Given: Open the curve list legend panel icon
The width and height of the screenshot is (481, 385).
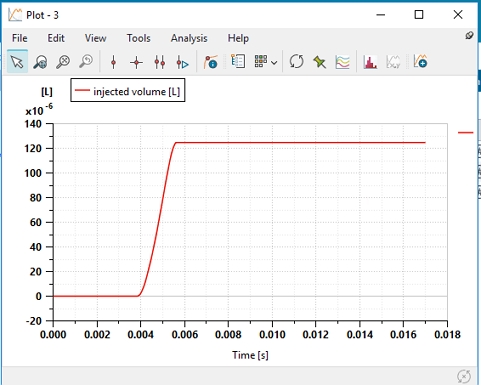Looking at the screenshot, I should tap(238, 62).
